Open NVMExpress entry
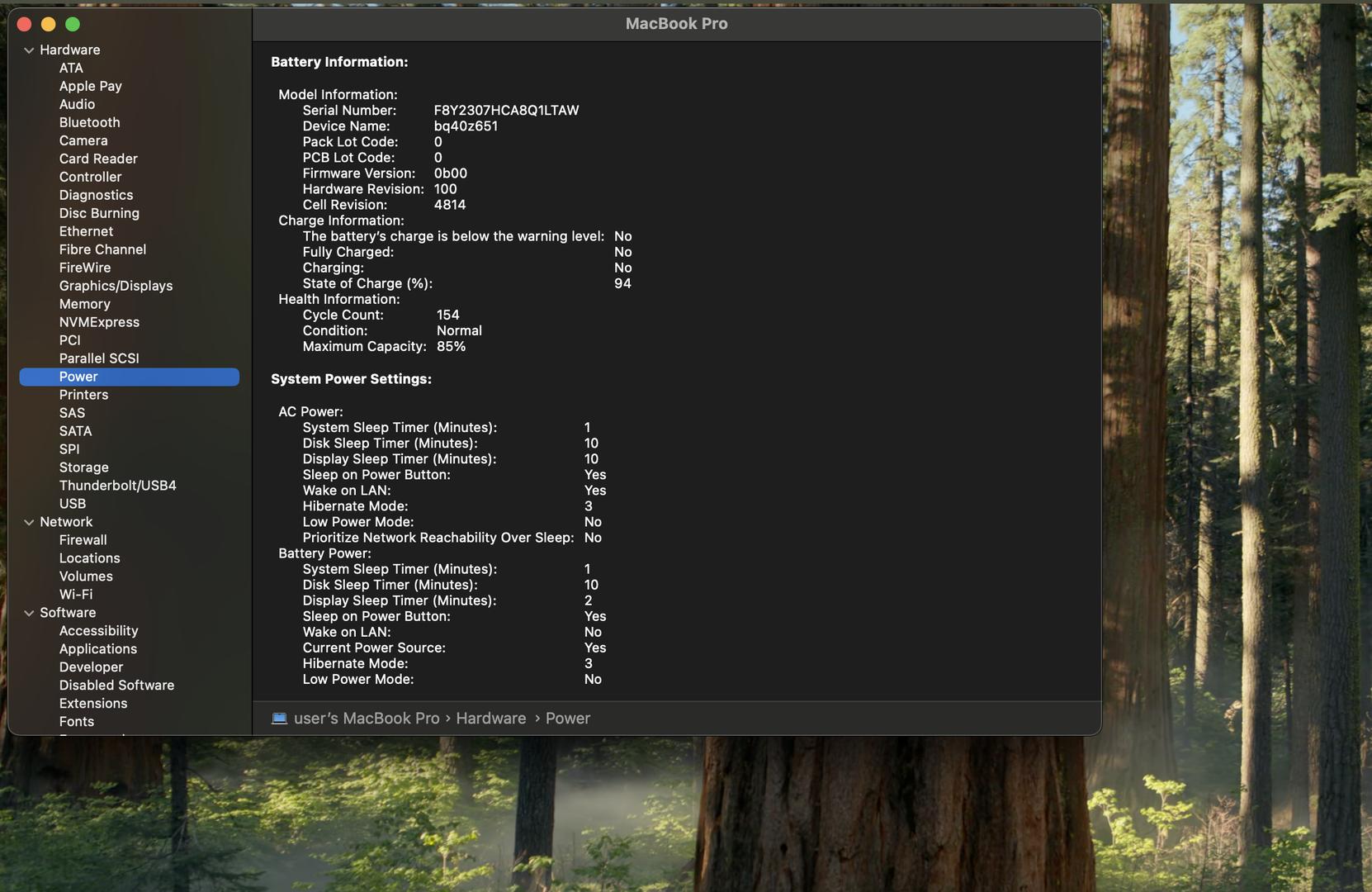Viewport: 1372px width, 892px height. 99,322
